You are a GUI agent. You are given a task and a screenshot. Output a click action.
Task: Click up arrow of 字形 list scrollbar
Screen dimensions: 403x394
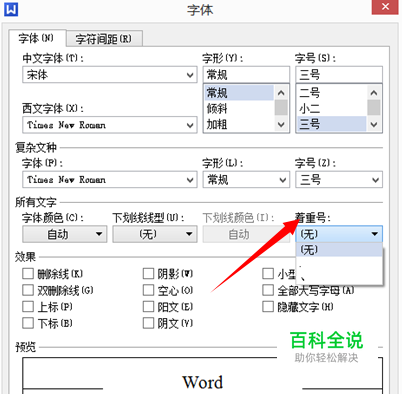coord(281,93)
